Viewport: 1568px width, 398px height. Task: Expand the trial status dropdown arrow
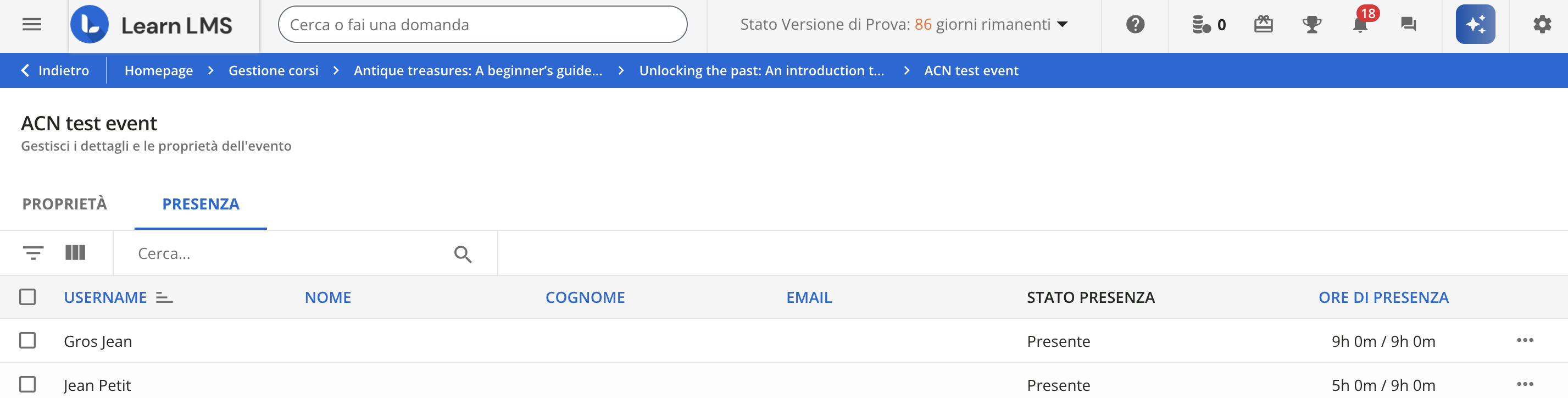tap(1063, 25)
